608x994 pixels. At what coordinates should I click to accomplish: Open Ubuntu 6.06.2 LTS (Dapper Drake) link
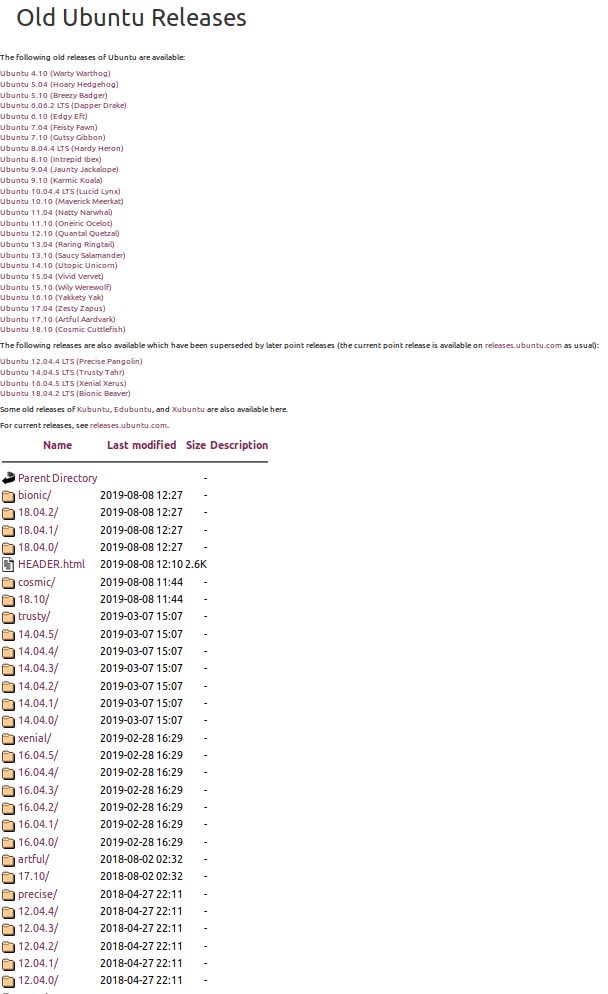[x=63, y=105]
